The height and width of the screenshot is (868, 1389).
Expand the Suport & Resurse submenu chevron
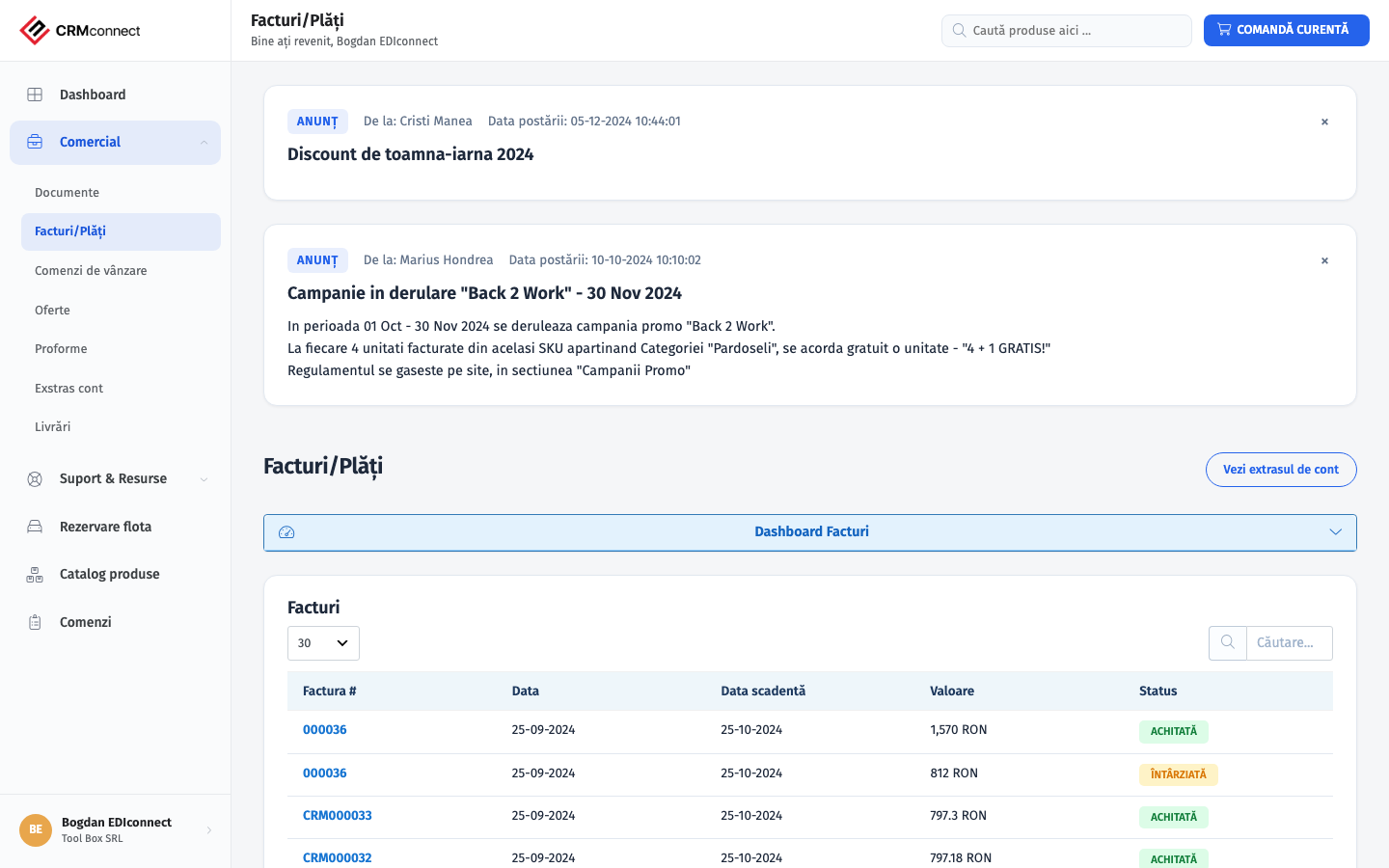(204, 479)
